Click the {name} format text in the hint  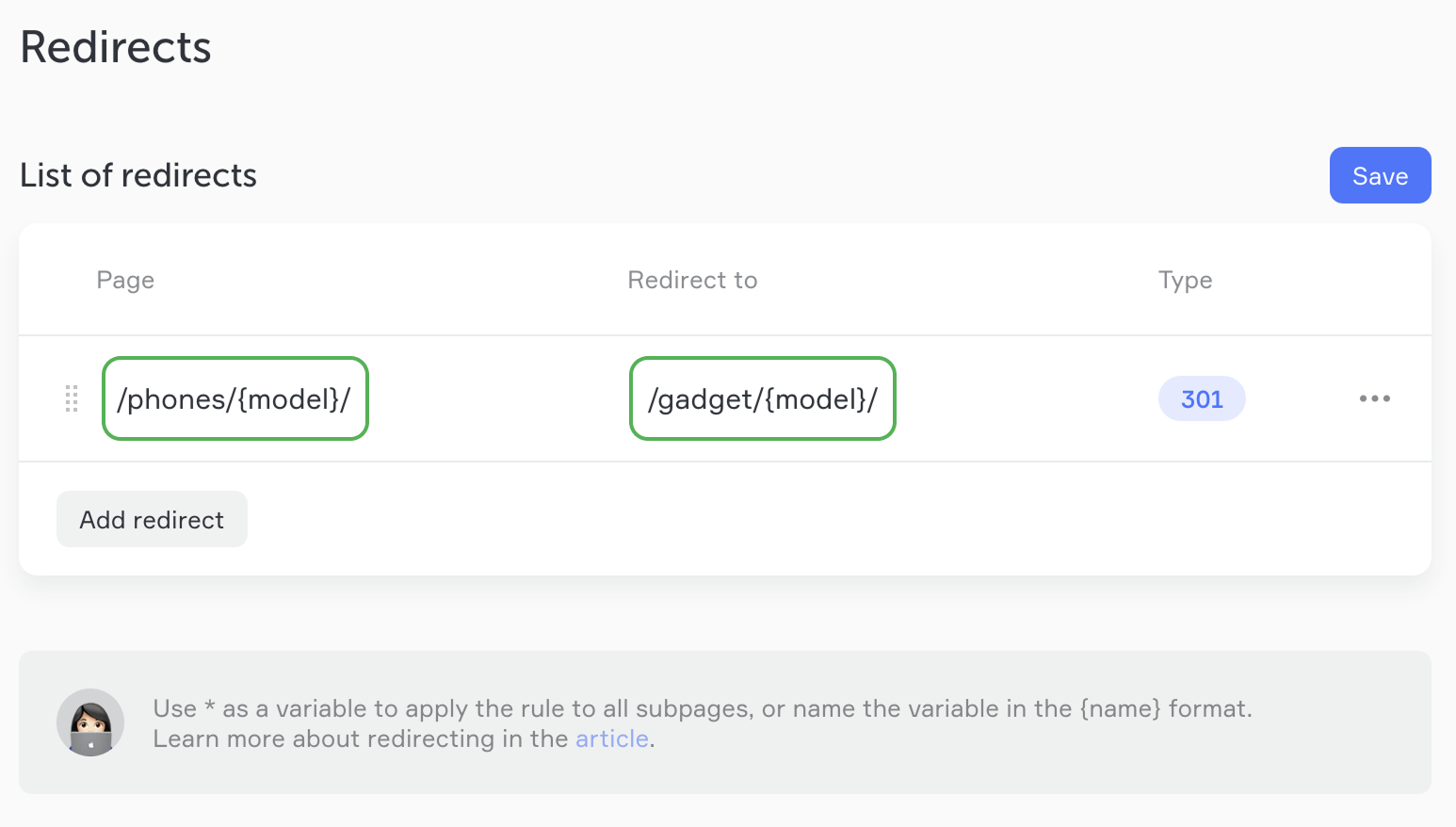coord(1121,708)
